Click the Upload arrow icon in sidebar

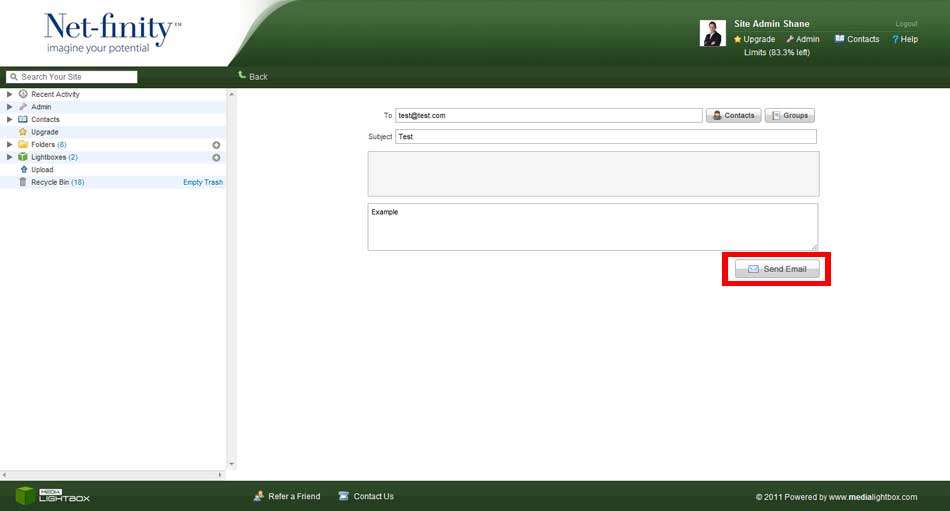[23, 170]
